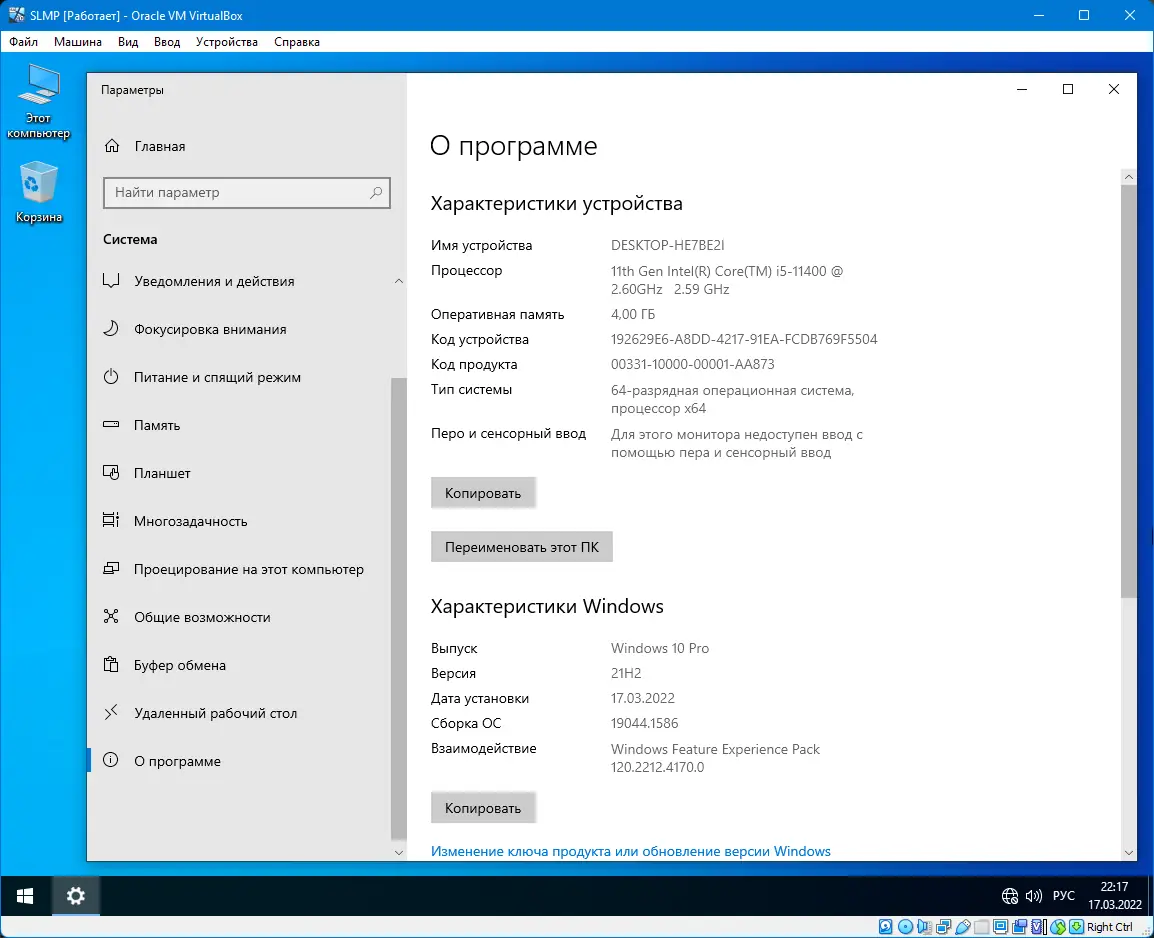1154x938 pixels.
Task: Click VirtualBox mouse integration status icon
Action: pos(1058,927)
